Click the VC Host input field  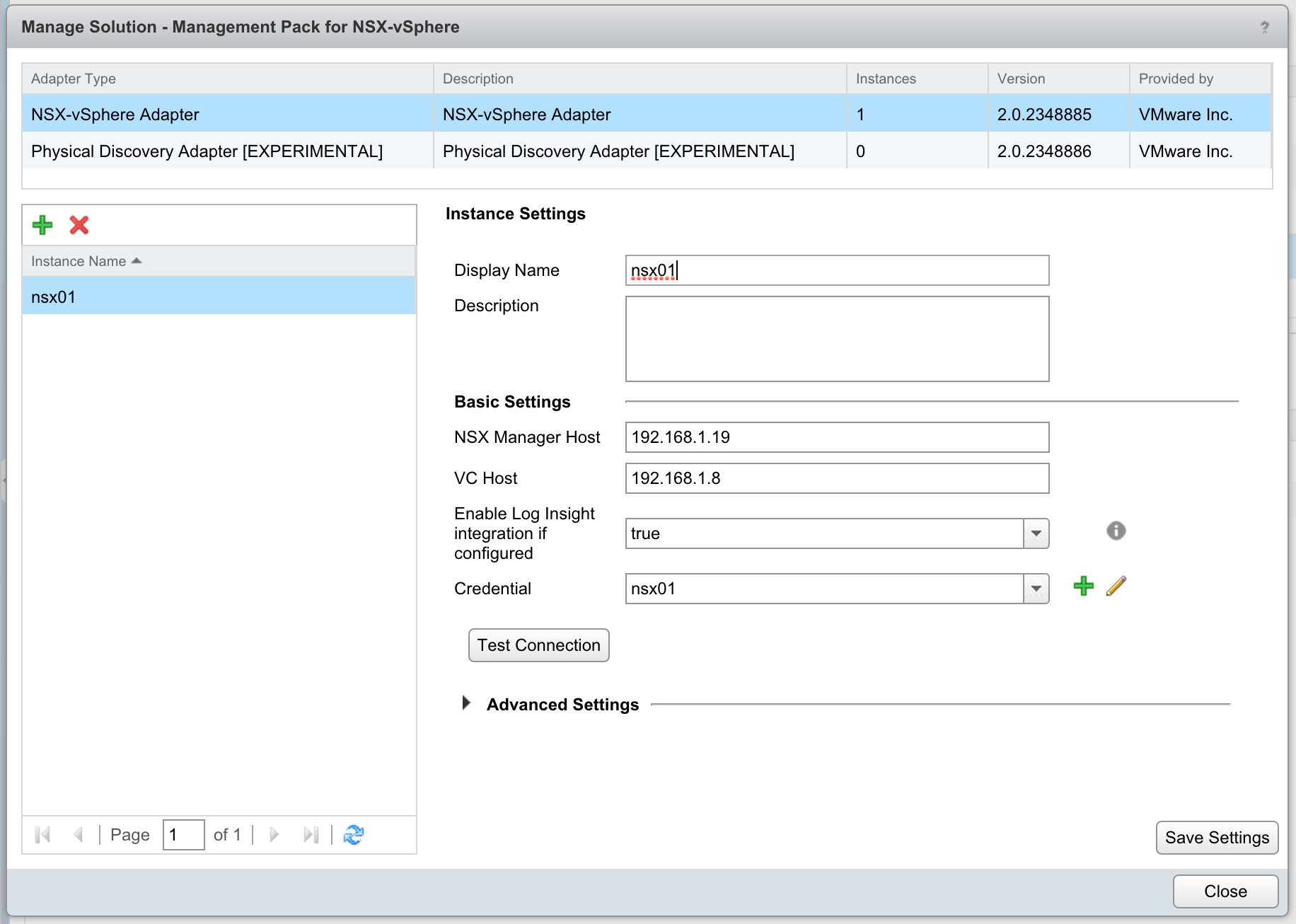[x=838, y=478]
